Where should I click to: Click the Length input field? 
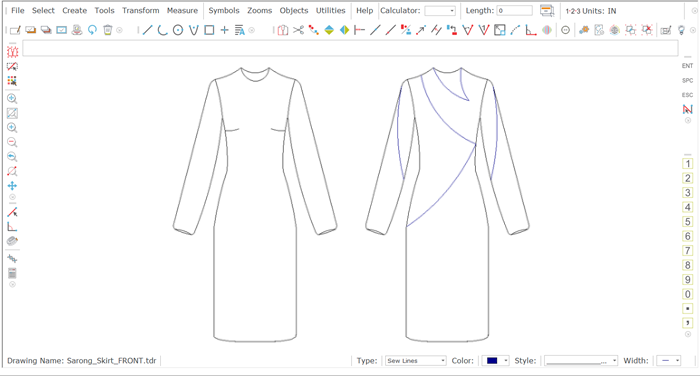click(514, 11)
